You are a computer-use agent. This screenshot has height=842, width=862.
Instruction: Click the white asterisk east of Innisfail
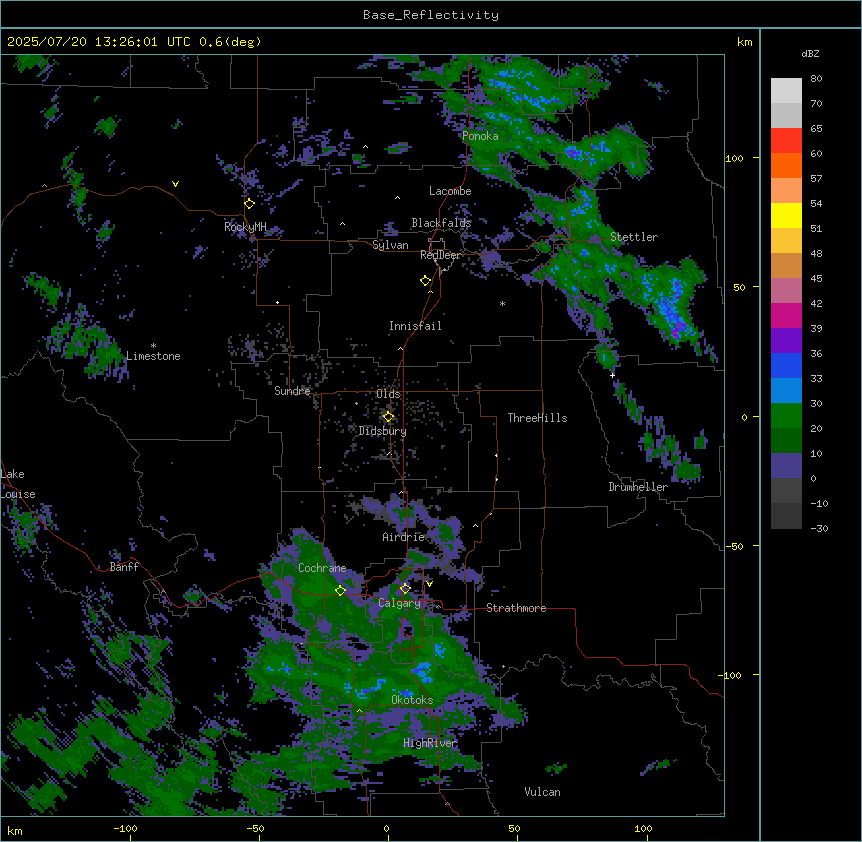click(502, 303)
